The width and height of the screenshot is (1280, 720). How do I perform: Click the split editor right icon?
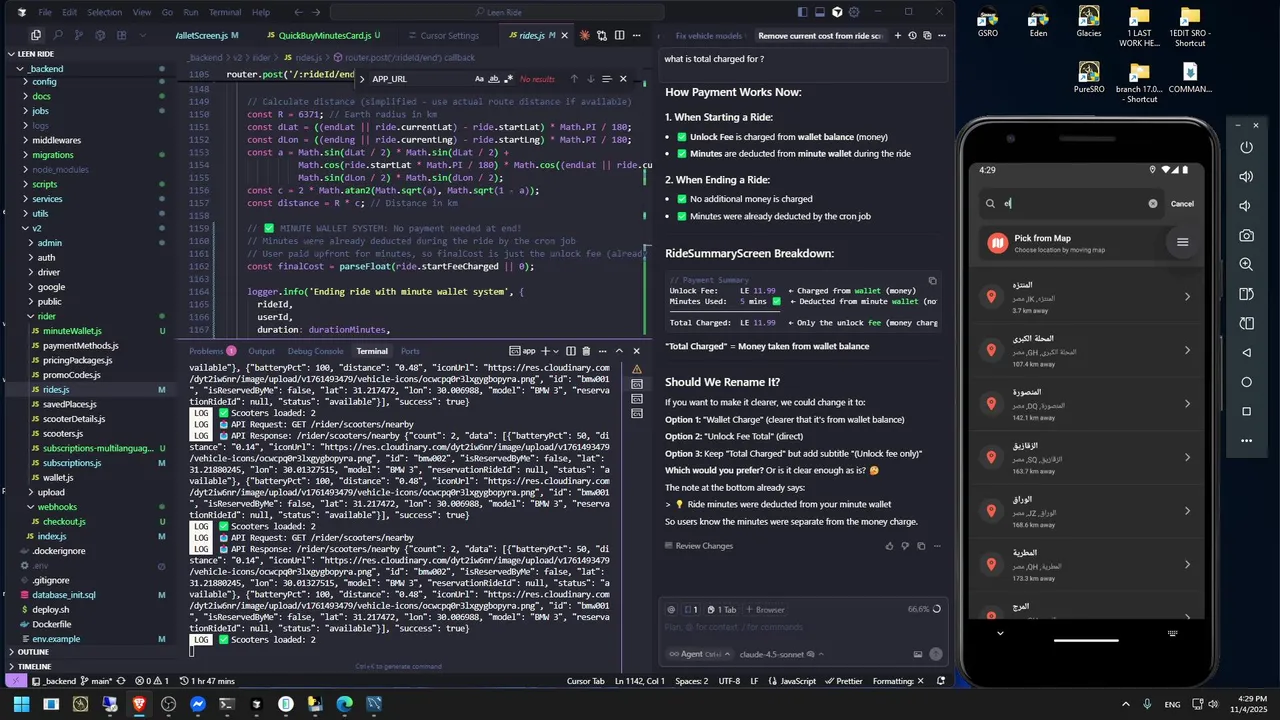click(620, 35)
